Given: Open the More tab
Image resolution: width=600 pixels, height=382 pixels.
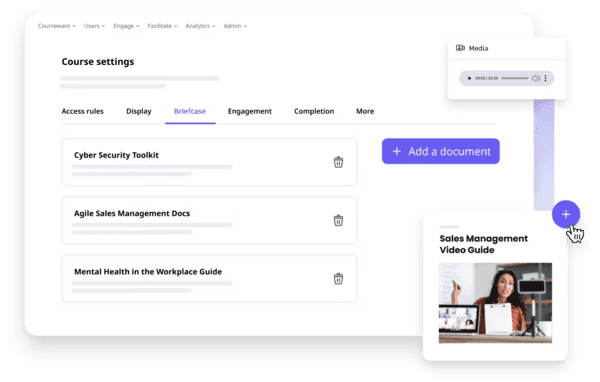Looking at the screenshot, I should tap(365, 111).
